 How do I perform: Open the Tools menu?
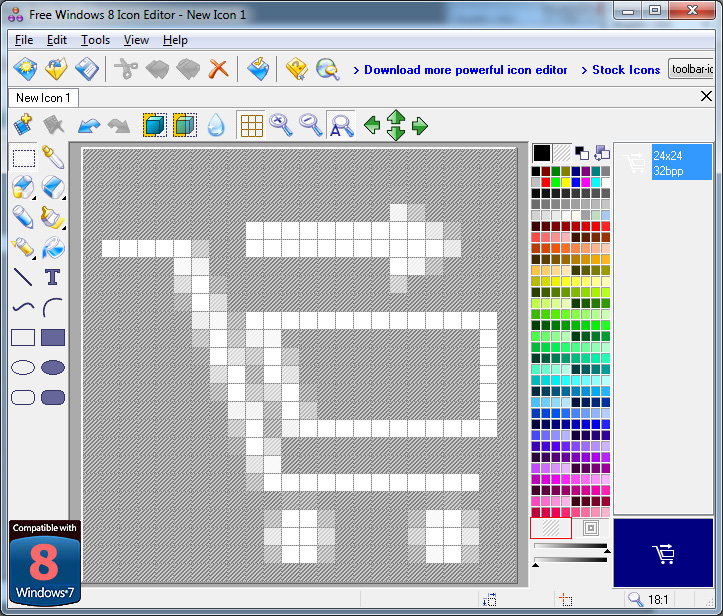point(95,40)
